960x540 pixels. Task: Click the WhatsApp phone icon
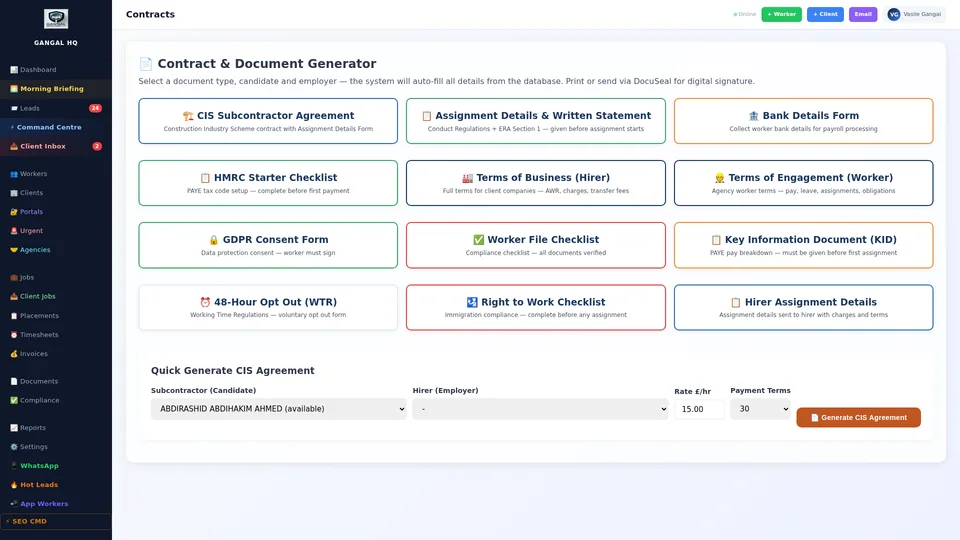[x=13, y=466]
